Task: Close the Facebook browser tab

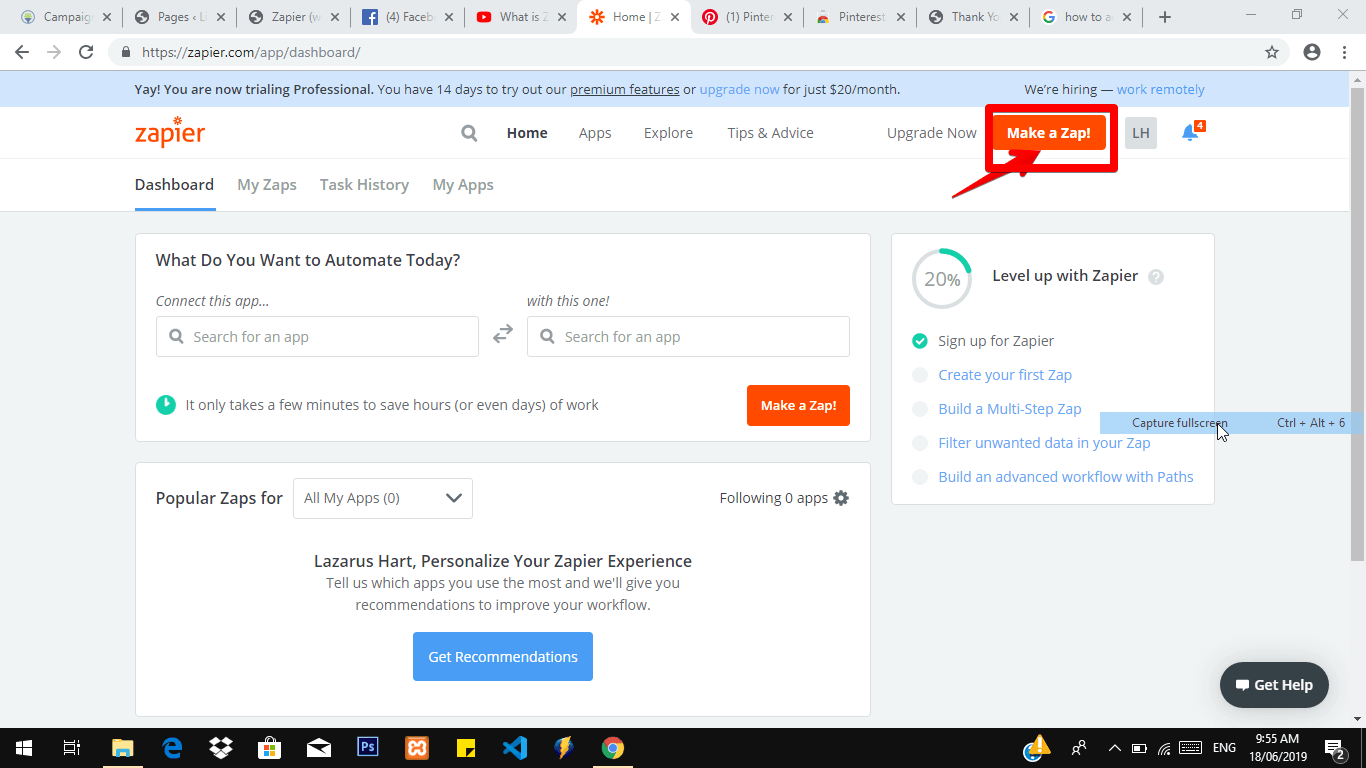Action: click(448, 17)
